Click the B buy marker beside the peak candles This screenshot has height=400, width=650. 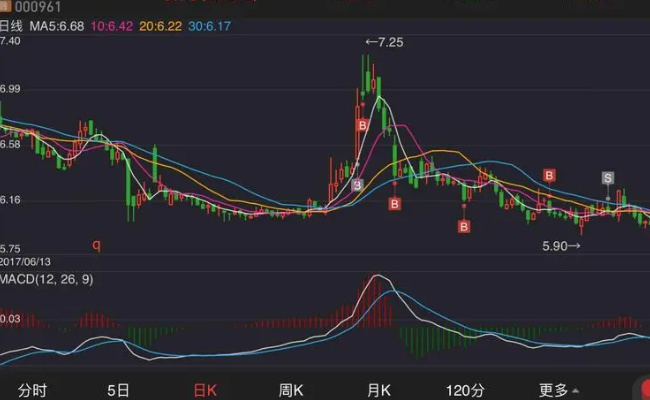[x=363, y=125]
